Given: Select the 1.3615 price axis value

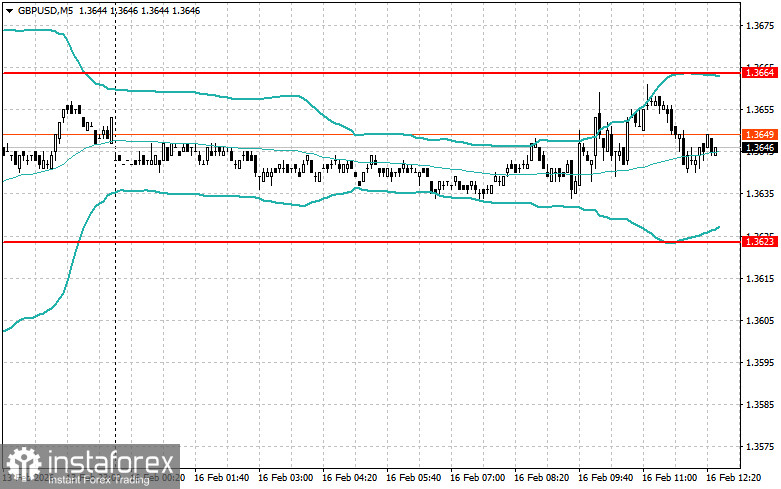Looking at the screenshot, I should click(x=760, y=278).
